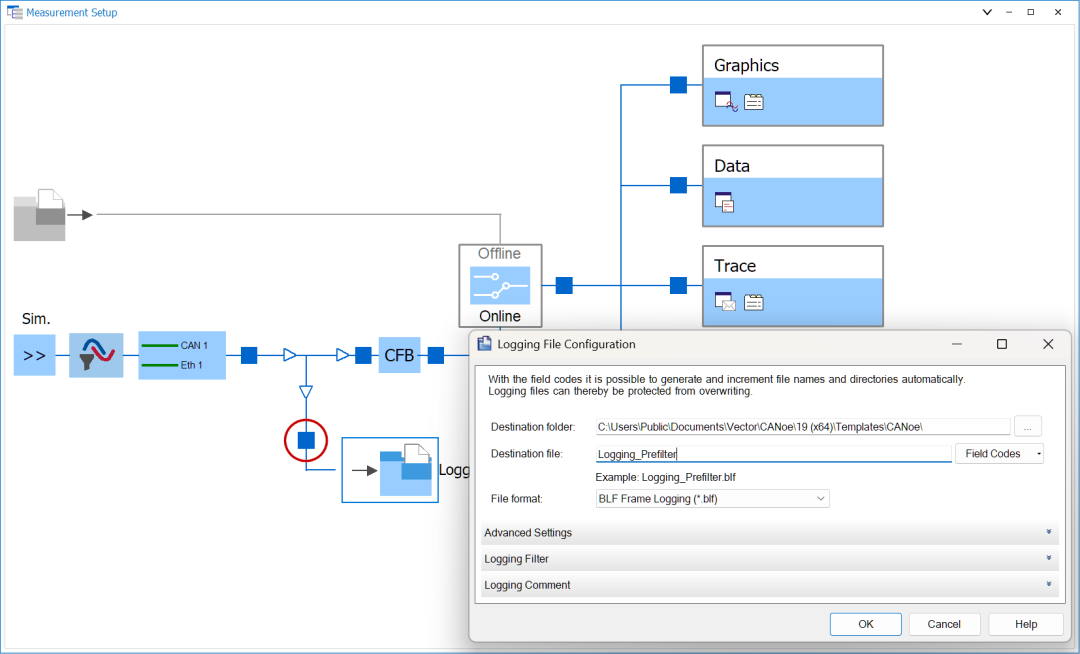Expand the Logging Comment section
Image resolution: width=1080 pixels, height=654 pixels.
pyautogui.click(x=769, y=585)
